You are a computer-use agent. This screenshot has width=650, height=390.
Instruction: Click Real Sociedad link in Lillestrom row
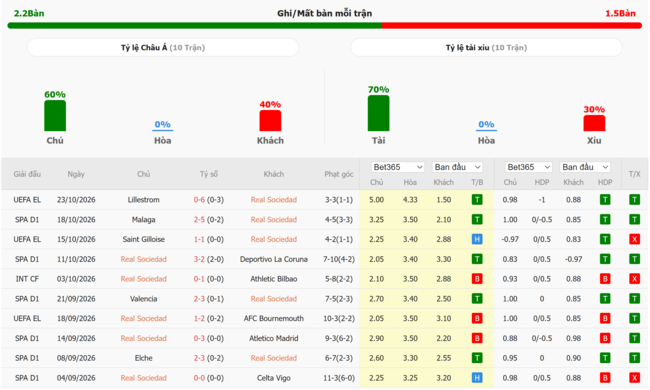[x=274, y=200]
